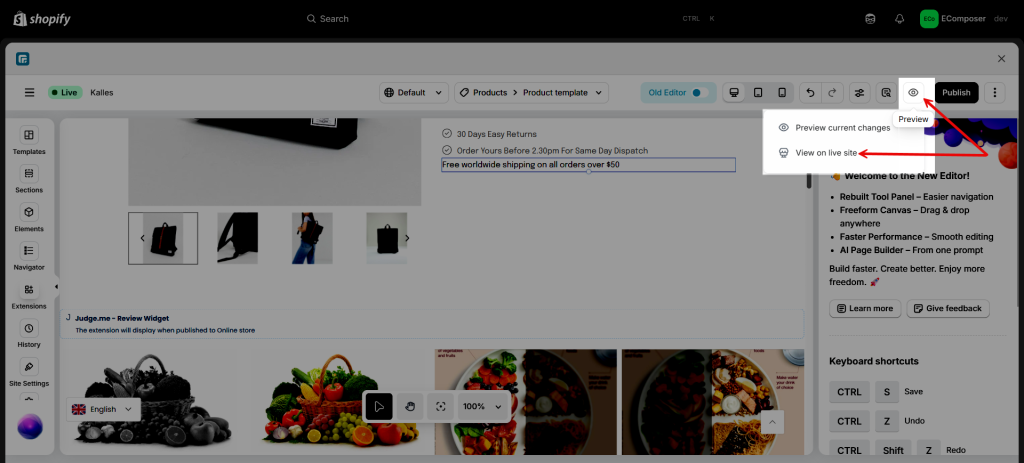Click the Give feedback button
1024x463 pixels.
click(x=948, y=308)
